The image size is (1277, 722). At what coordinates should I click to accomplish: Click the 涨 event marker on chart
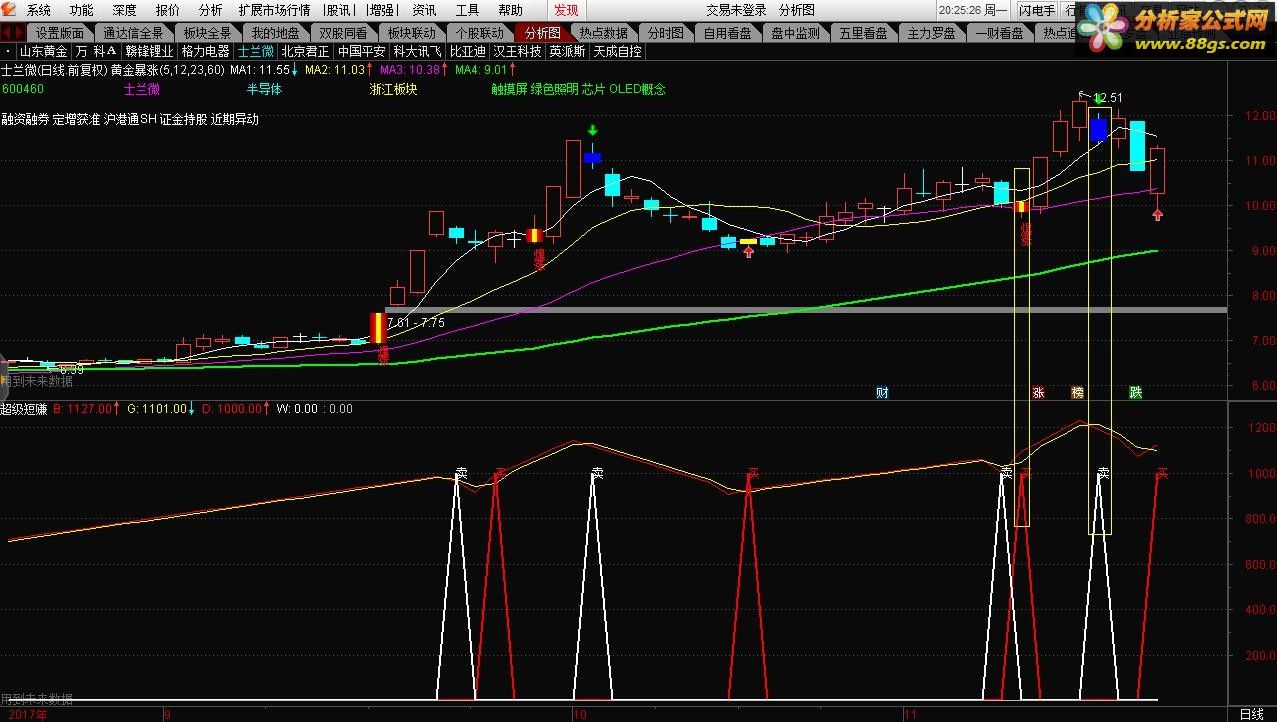tap(1038, 392)
